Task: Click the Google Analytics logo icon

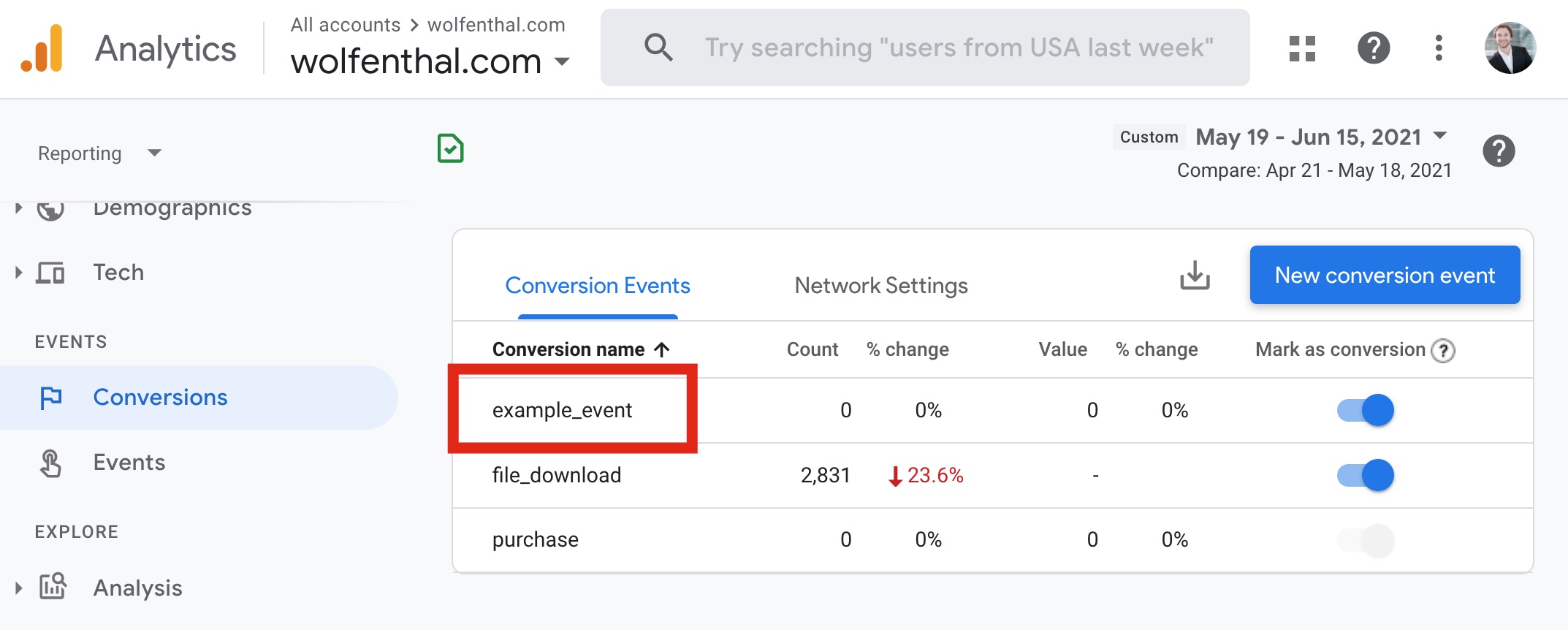Action: pyautogui.click(x=42, y=48)
